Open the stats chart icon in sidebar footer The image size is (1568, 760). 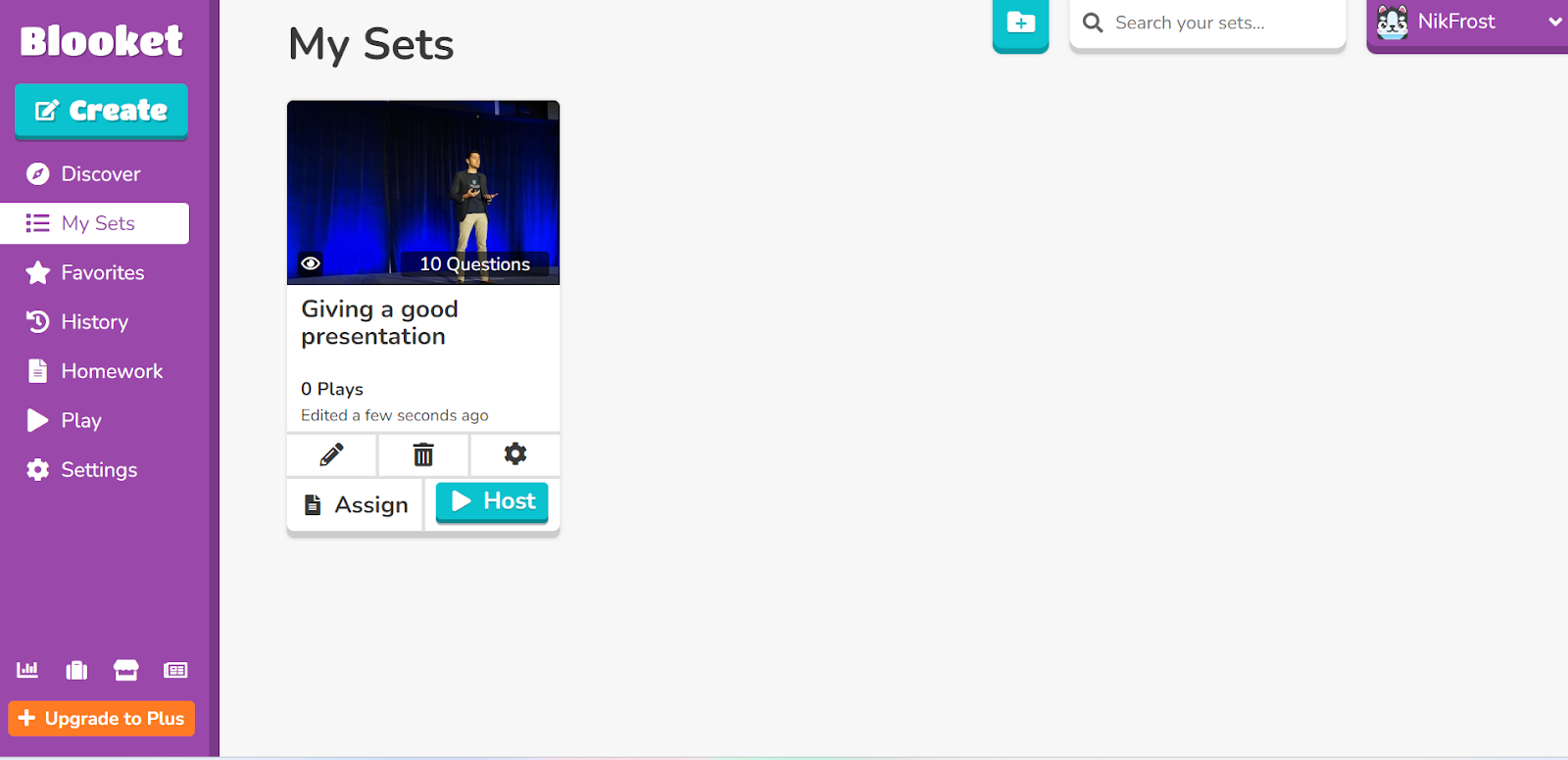pyautogui.click(x=27, y=670)
